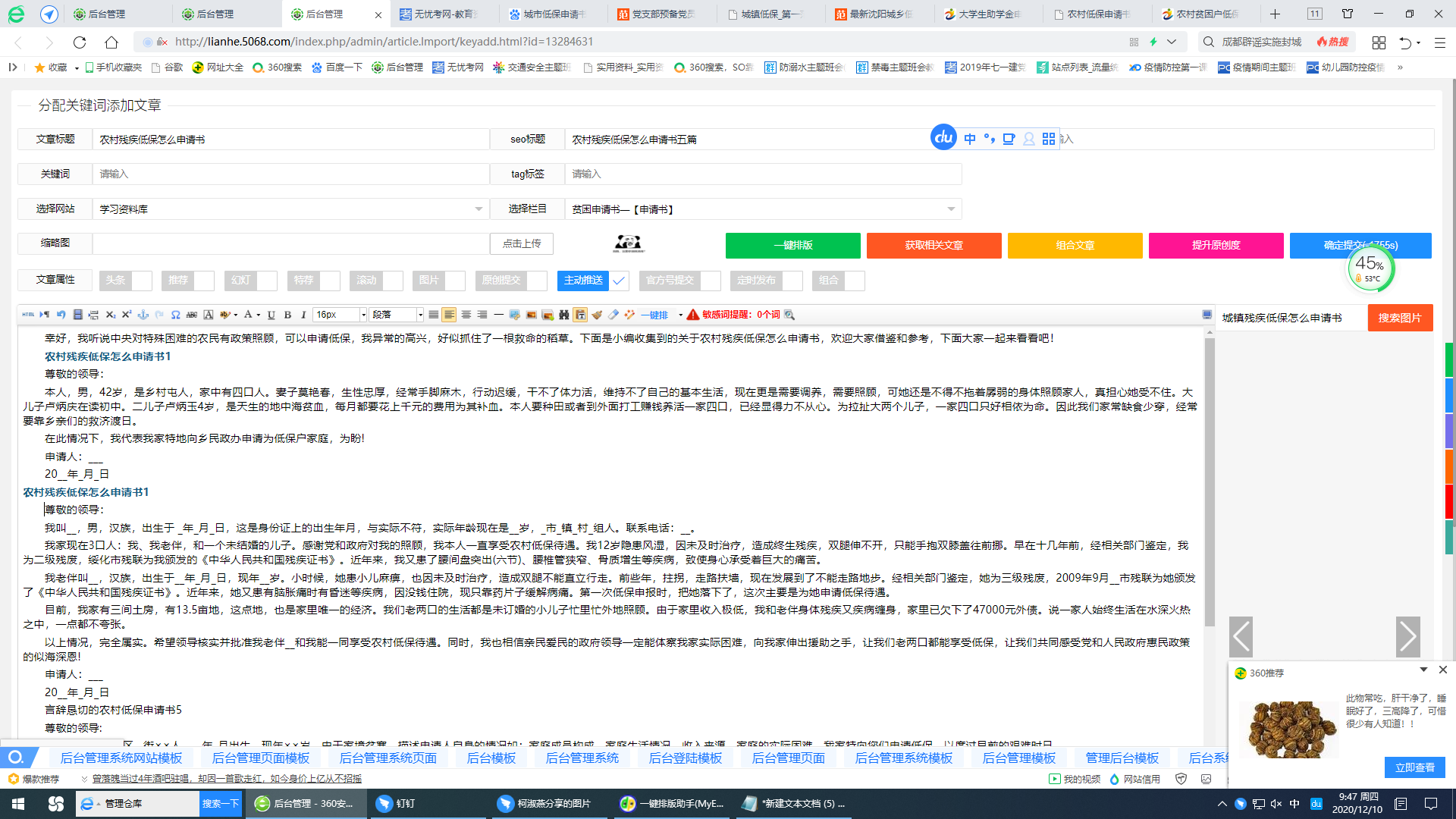The height and width of the screenshot is (819, 1456).
Task: Toggle underline formatting in editor
Action: [x=271, y=315]
